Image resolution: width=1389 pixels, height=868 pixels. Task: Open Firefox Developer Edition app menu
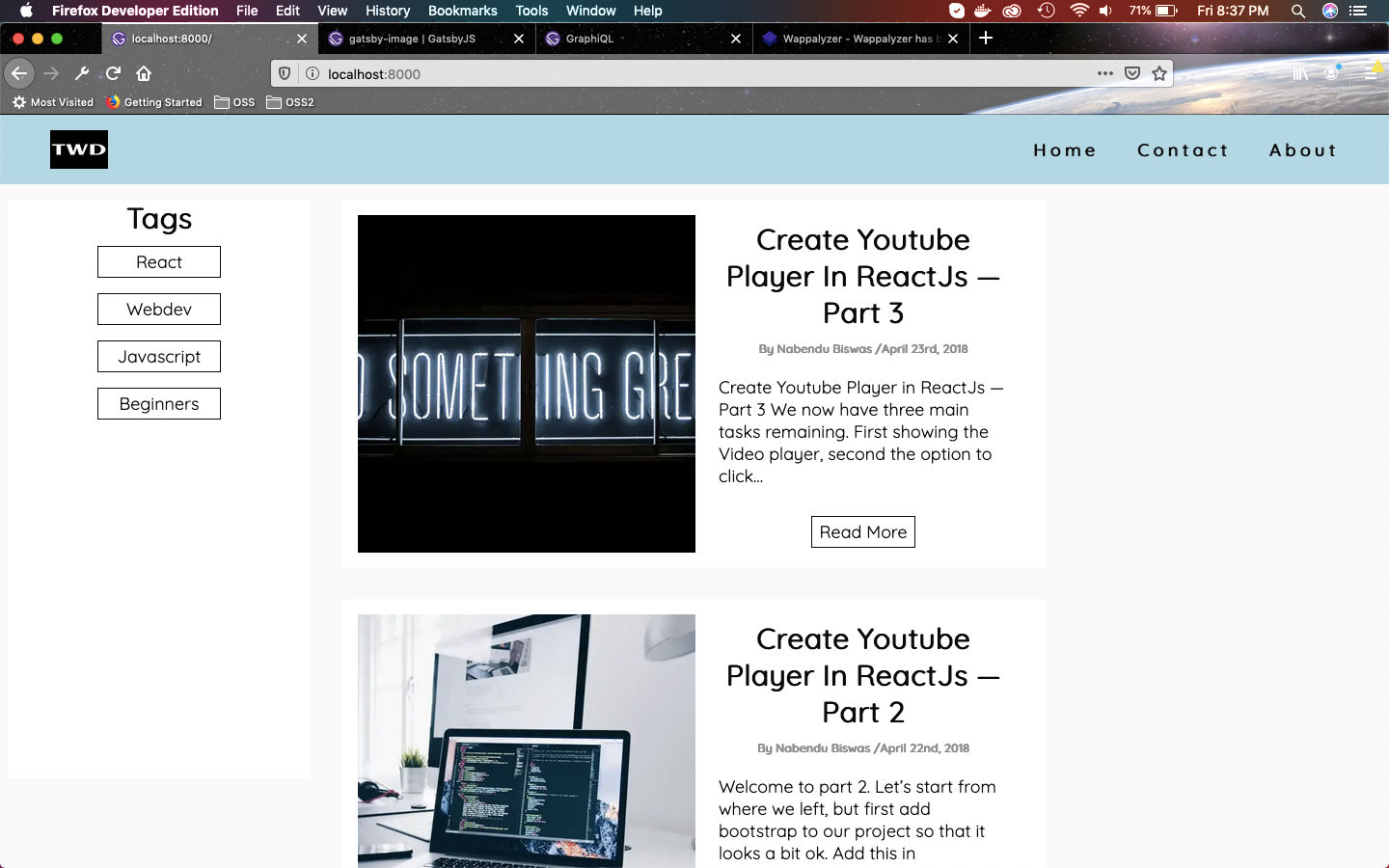tap(135, 11)
